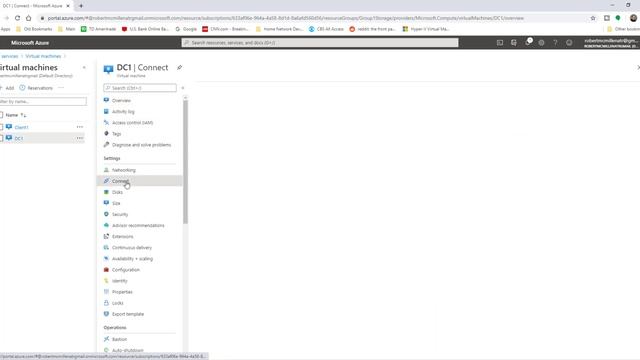Toggle the select-all Name checkbox
Viewport: 640px width, 360px height.
(1, 115)
